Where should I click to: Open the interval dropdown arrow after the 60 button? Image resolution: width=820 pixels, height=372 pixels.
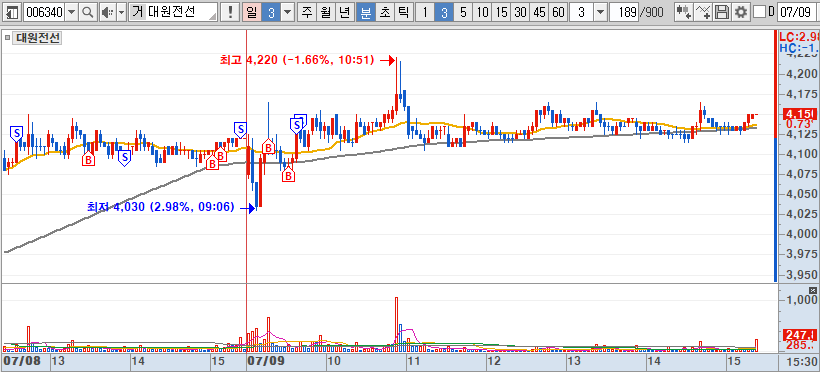click(x=600, y=12)
